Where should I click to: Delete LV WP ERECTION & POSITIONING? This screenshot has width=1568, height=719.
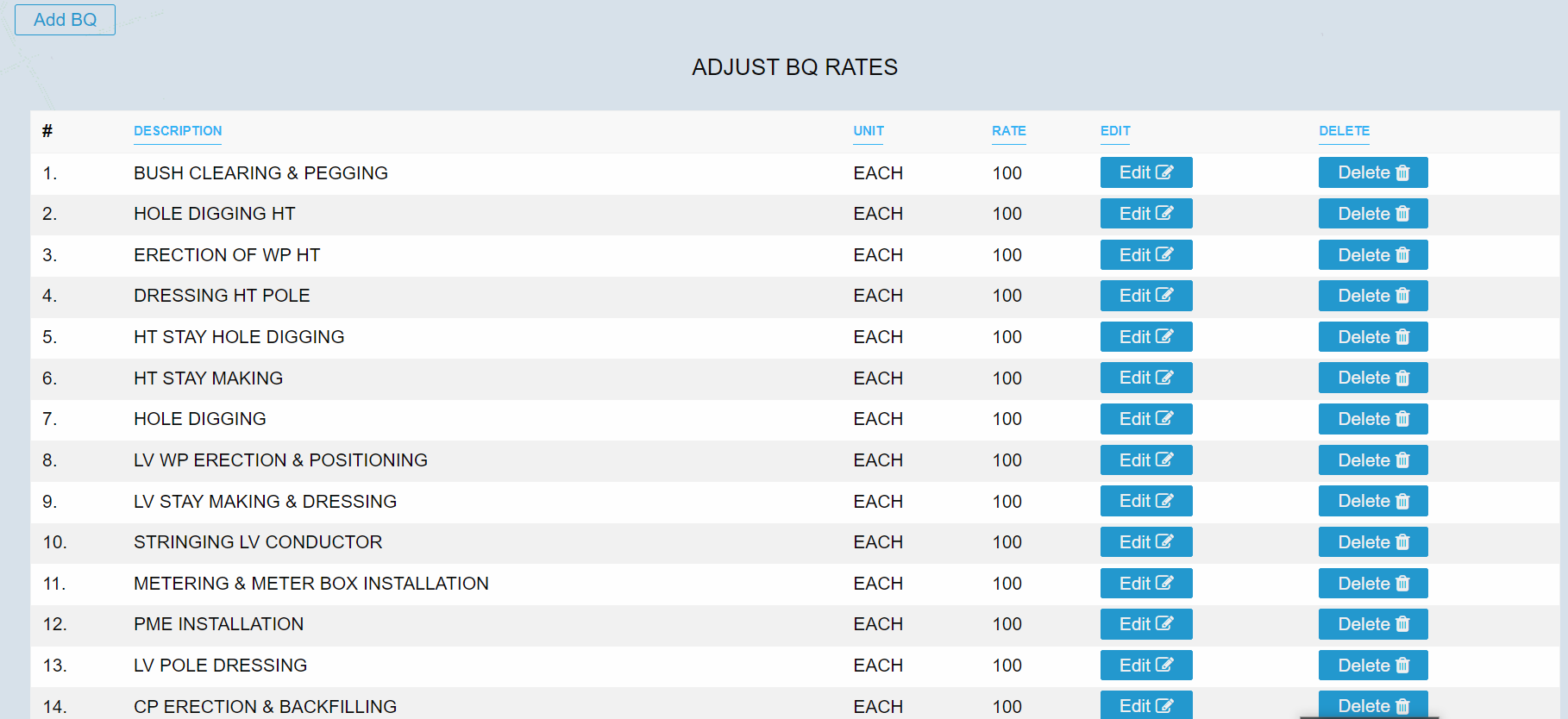(x=1373, y=460)
